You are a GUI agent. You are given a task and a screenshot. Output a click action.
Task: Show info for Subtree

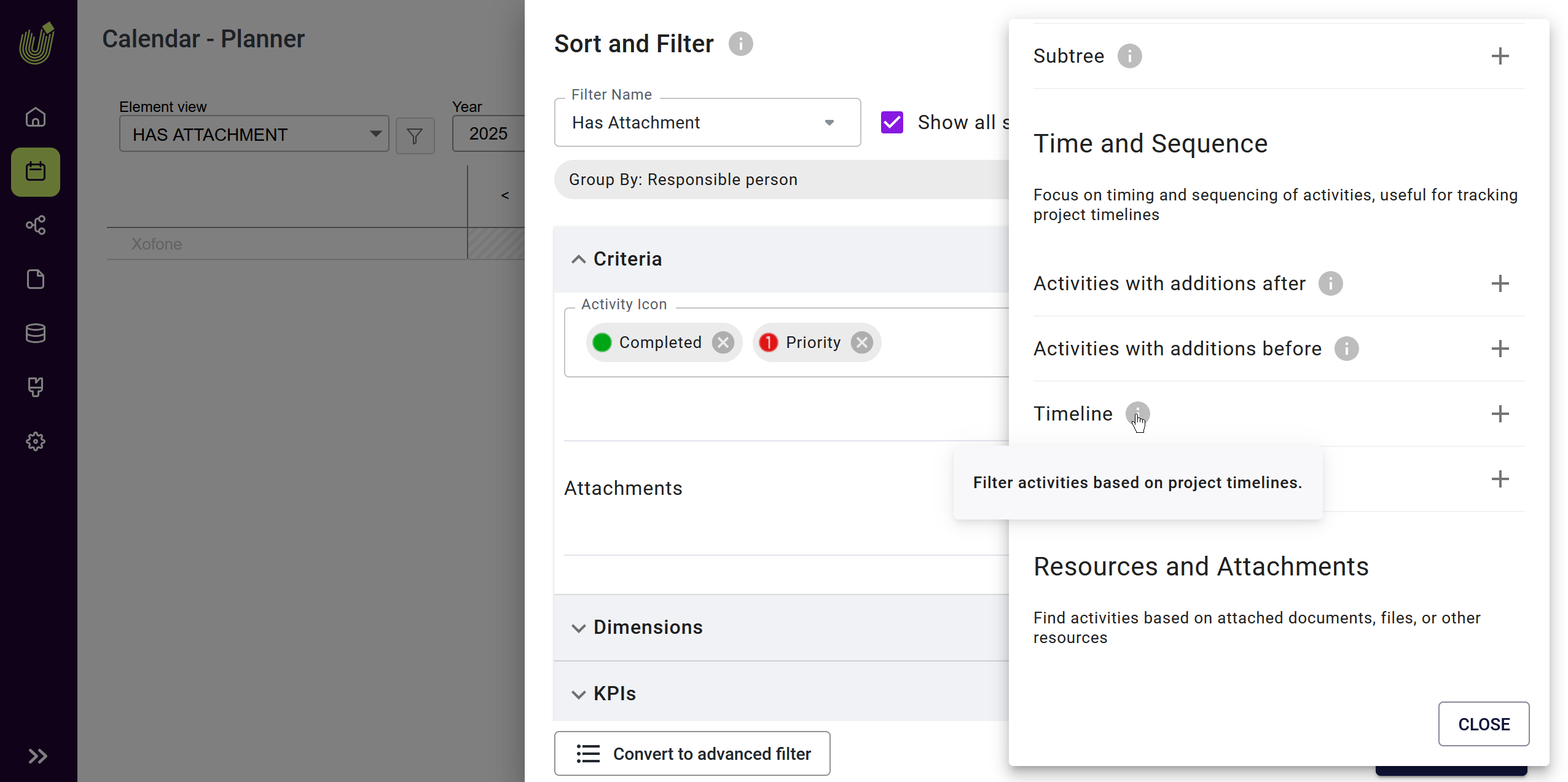pos(1129,56)
